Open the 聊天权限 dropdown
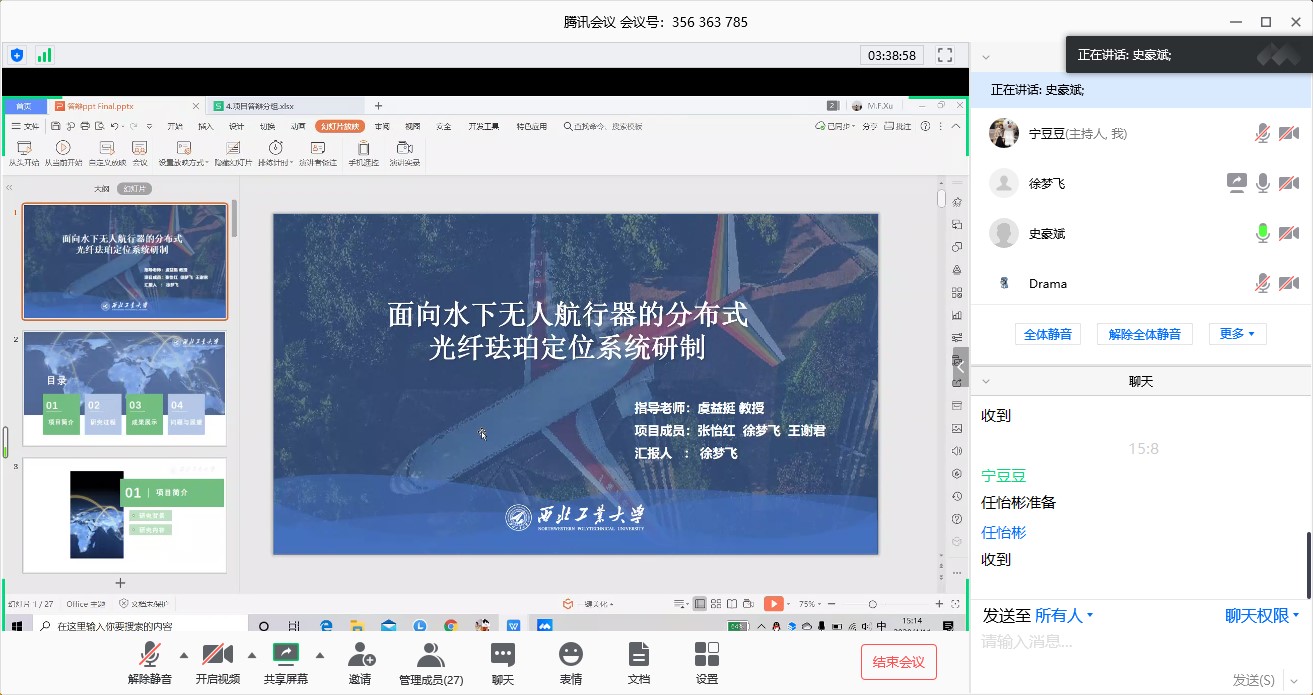1313x695 pixels. 1262,616
